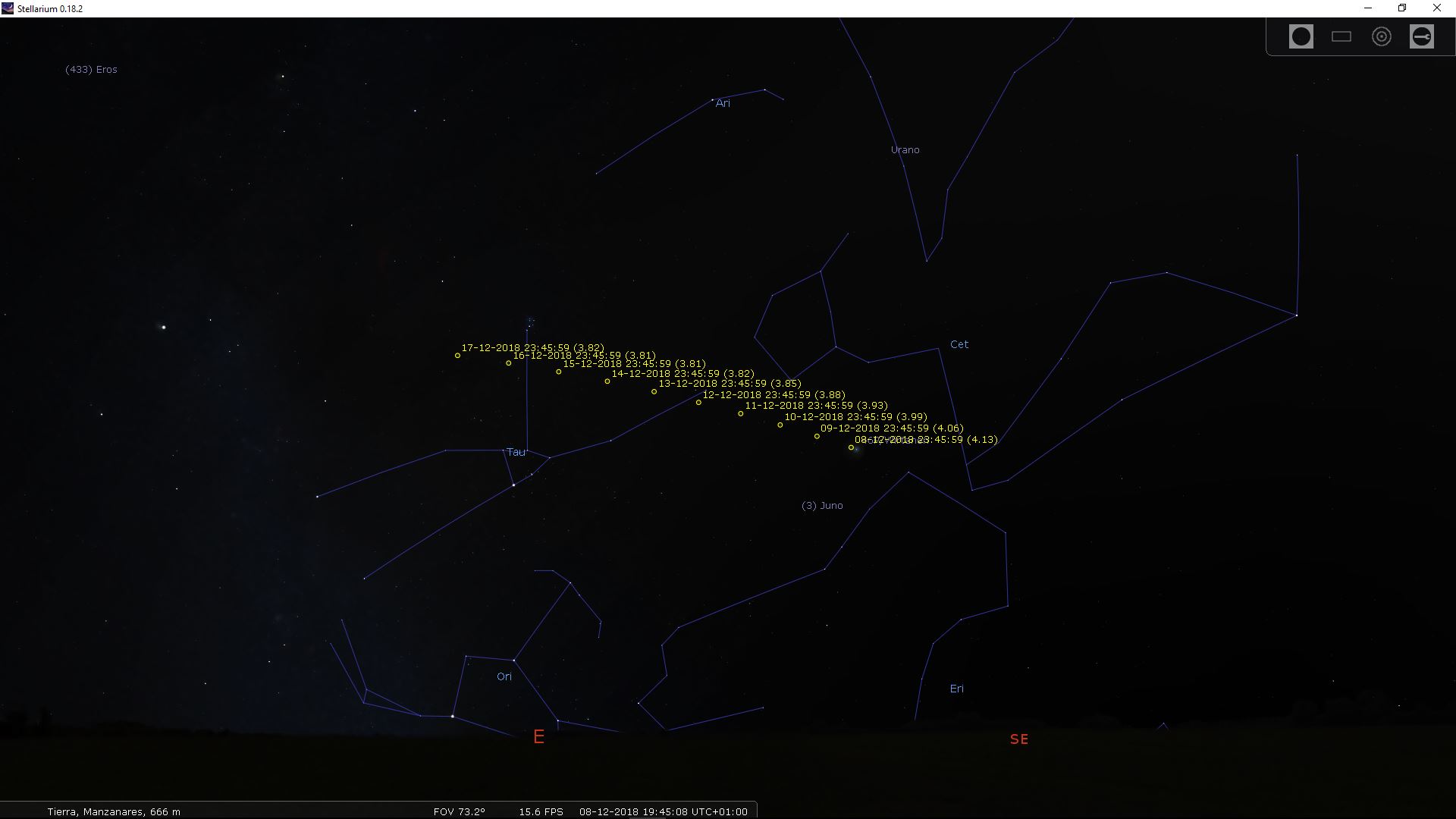Click ephemeris marker for 12-12-2018 (3.88)
This screenshot has width=1456, height=819.
(x=698, y=403)
